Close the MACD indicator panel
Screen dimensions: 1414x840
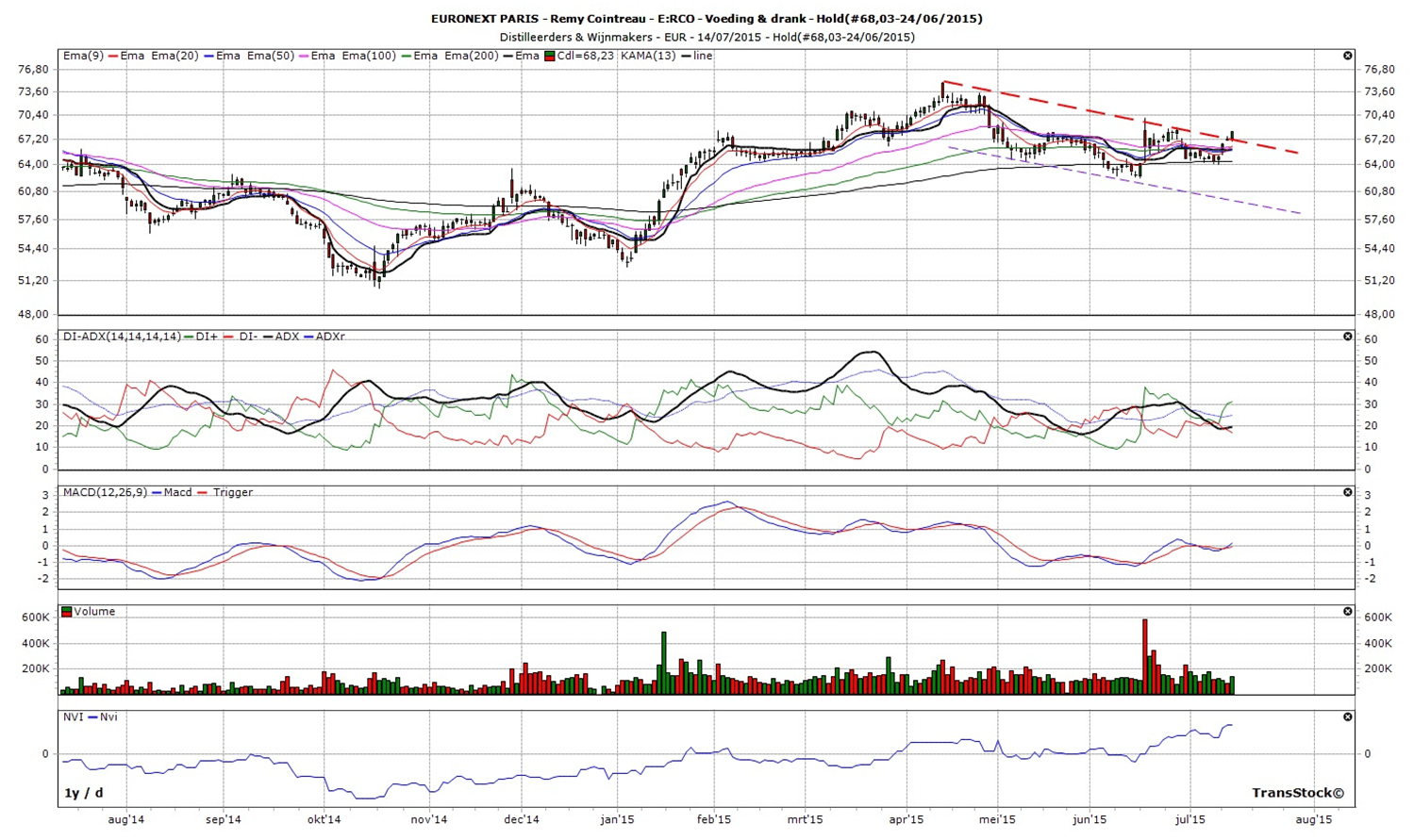click(x=1347, y=493)
